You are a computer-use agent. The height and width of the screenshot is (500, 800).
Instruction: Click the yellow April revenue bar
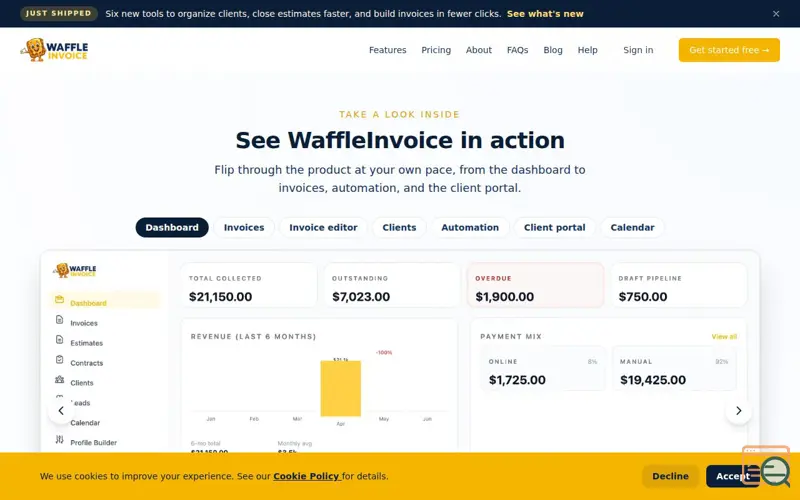coord(340,389)
